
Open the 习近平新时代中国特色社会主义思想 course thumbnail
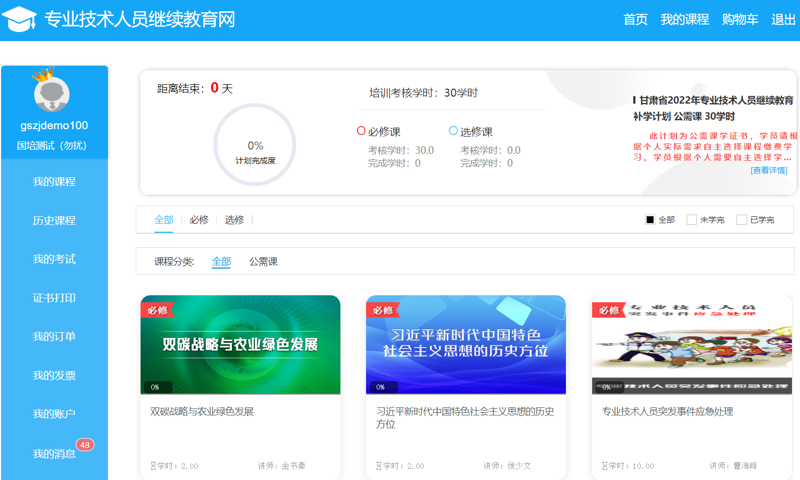tap(466, 345)
